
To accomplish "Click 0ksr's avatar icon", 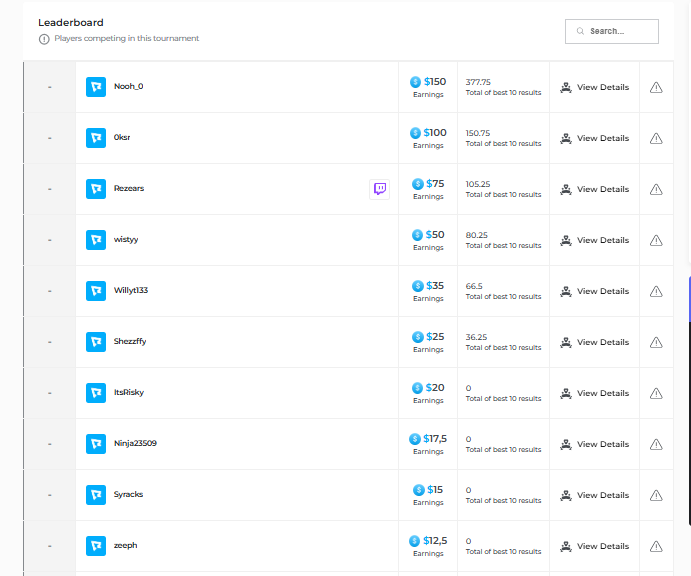I will 96,138.
